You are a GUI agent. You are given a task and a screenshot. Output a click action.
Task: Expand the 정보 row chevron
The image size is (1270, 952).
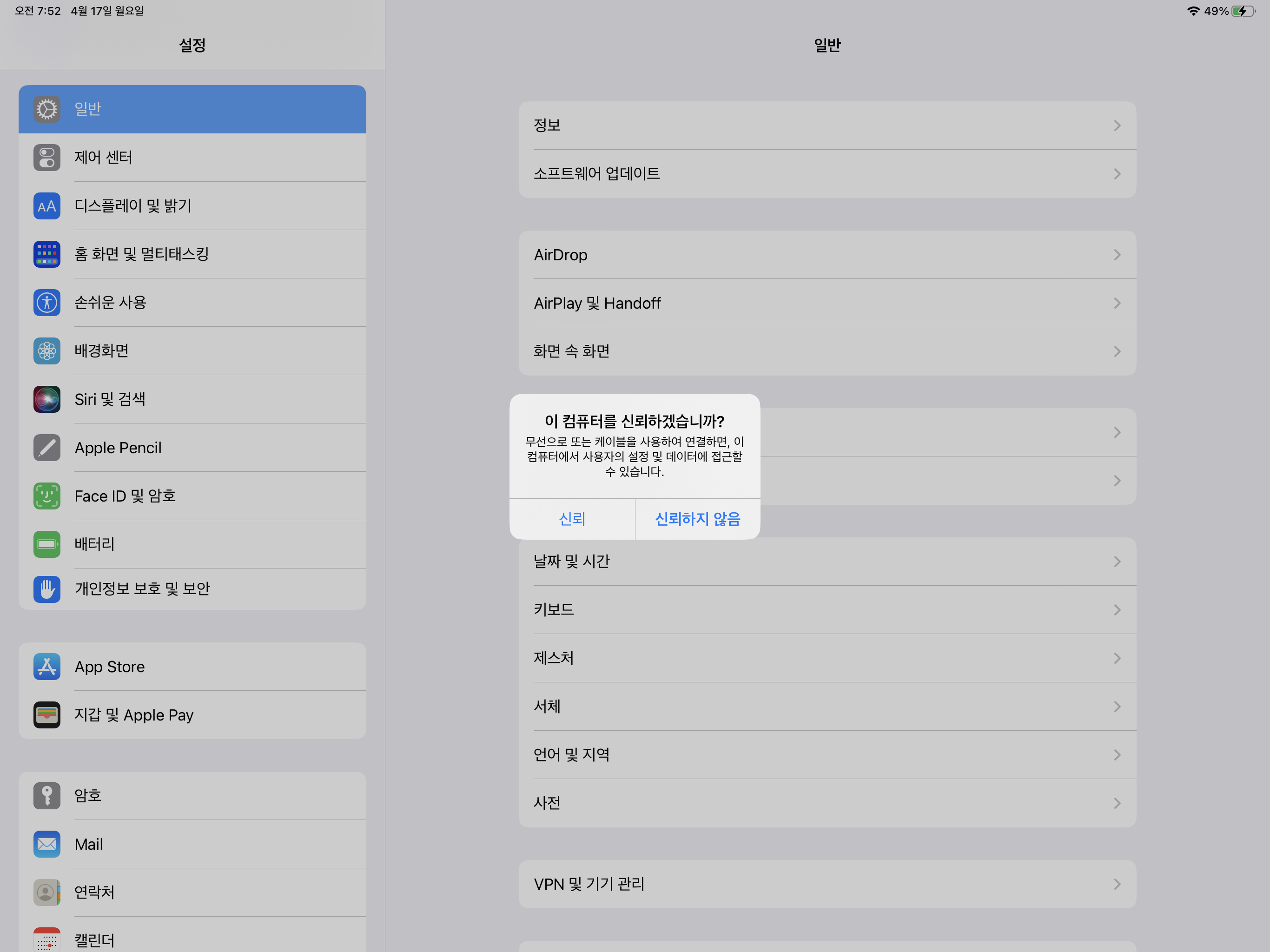pos(1117,125)
